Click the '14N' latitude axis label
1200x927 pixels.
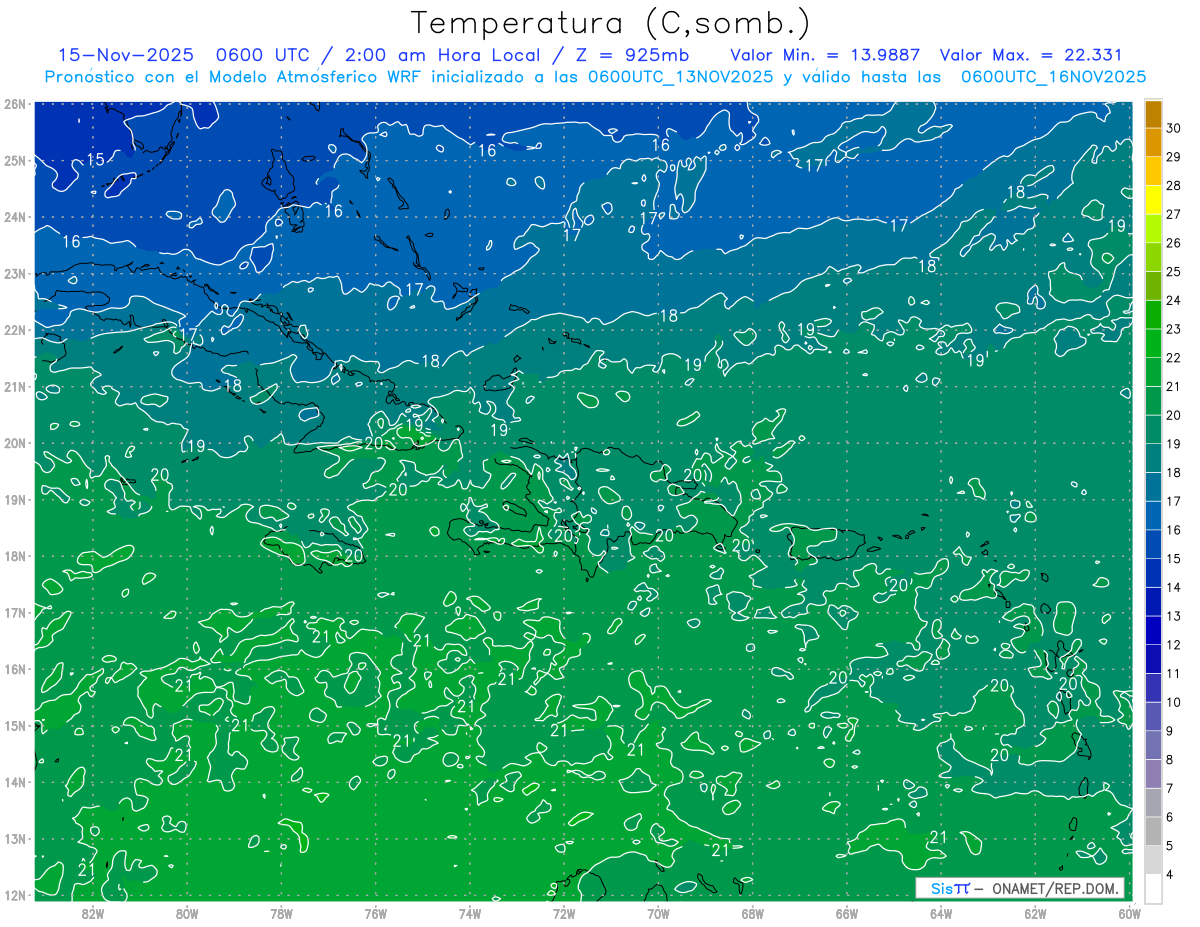[15, 782]
